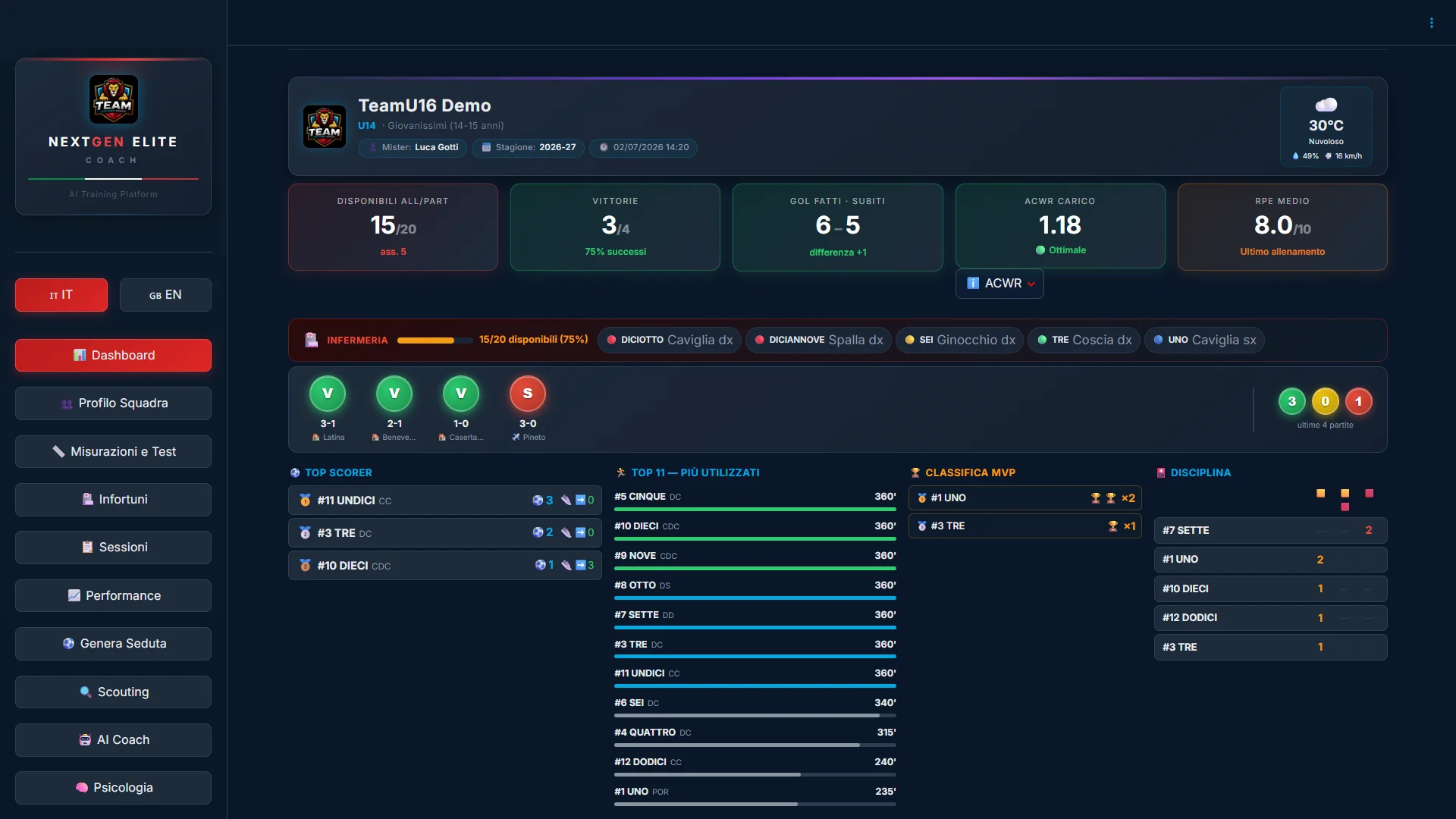Open the Sessioni page
Viewport: 1456px width, 819px height.
click(113, 548)
